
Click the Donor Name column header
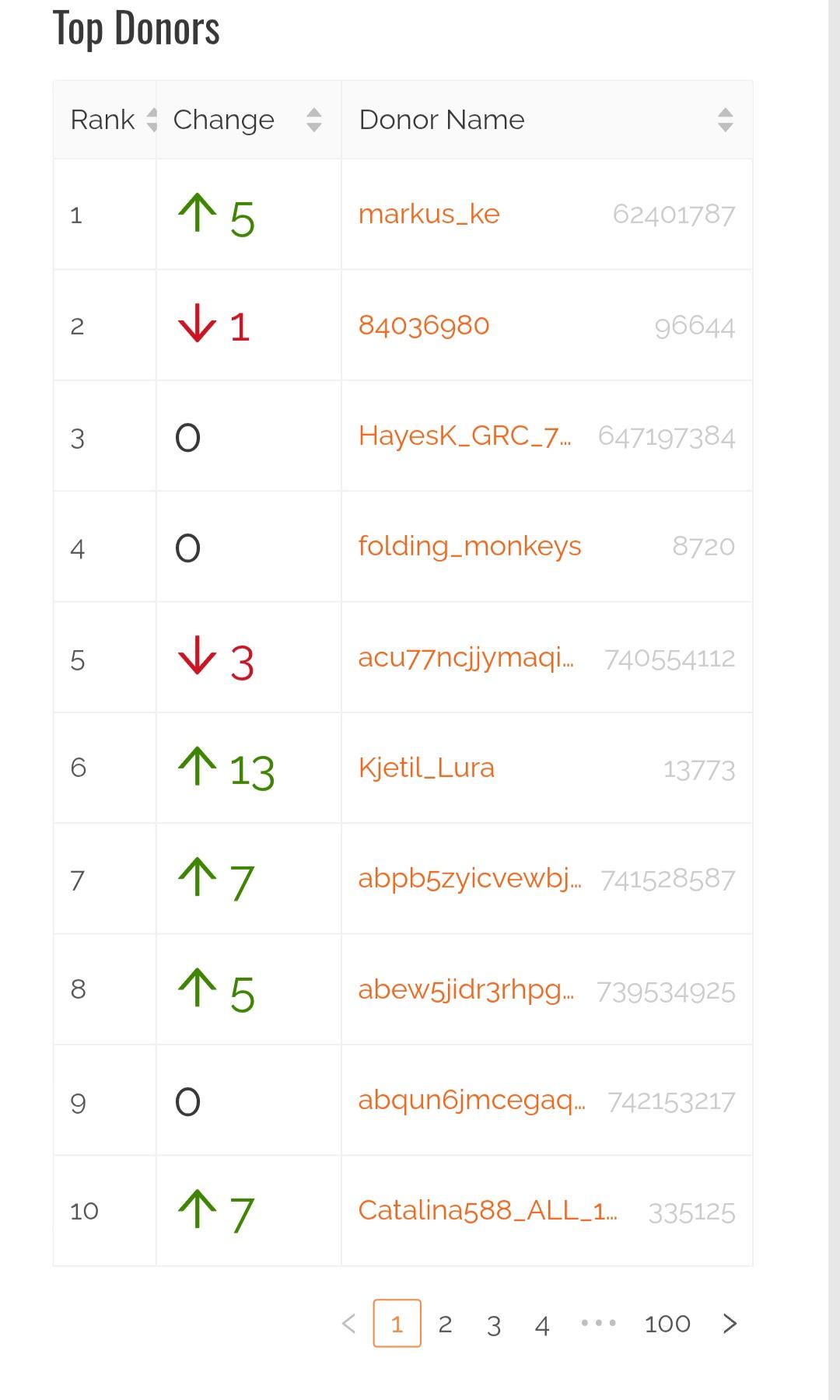[x=442, y=120]
